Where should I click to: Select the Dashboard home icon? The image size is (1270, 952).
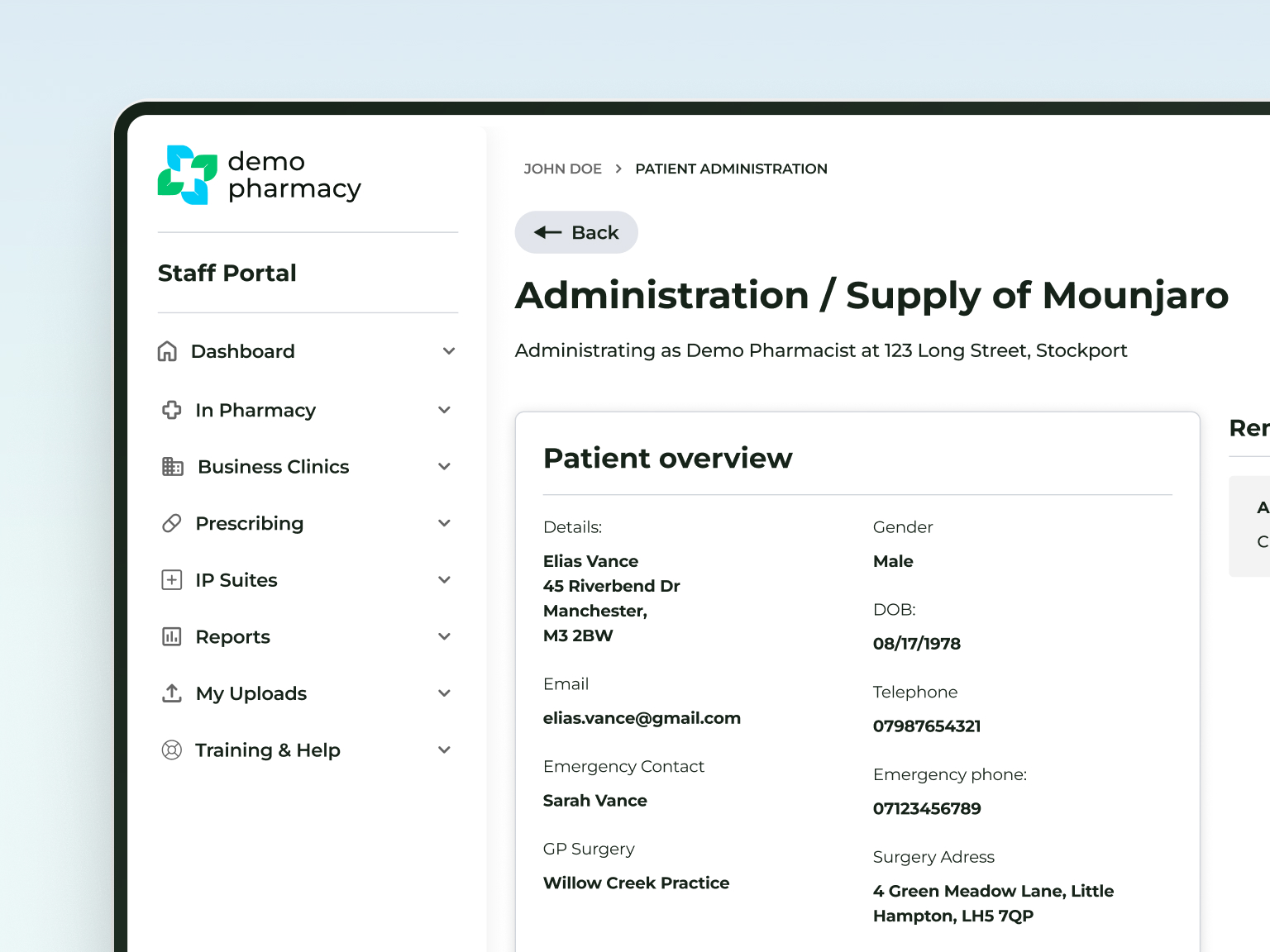169,351
